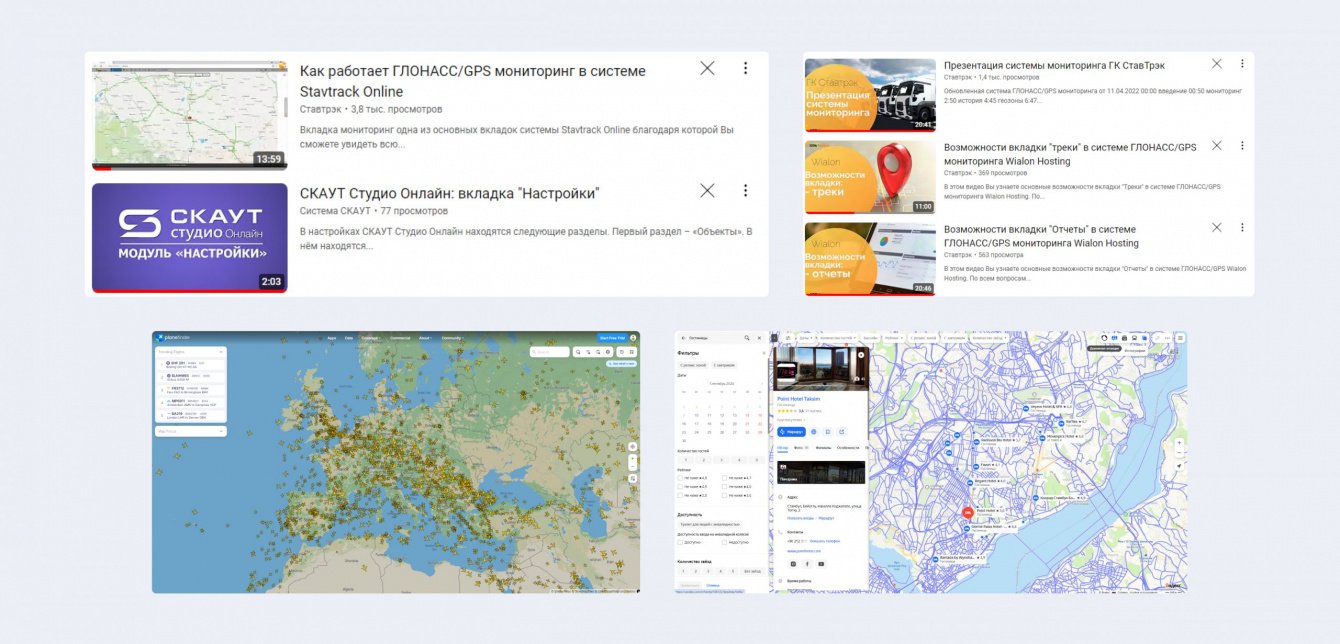Expand the Map Focus dropdown

tap(191, 431)
